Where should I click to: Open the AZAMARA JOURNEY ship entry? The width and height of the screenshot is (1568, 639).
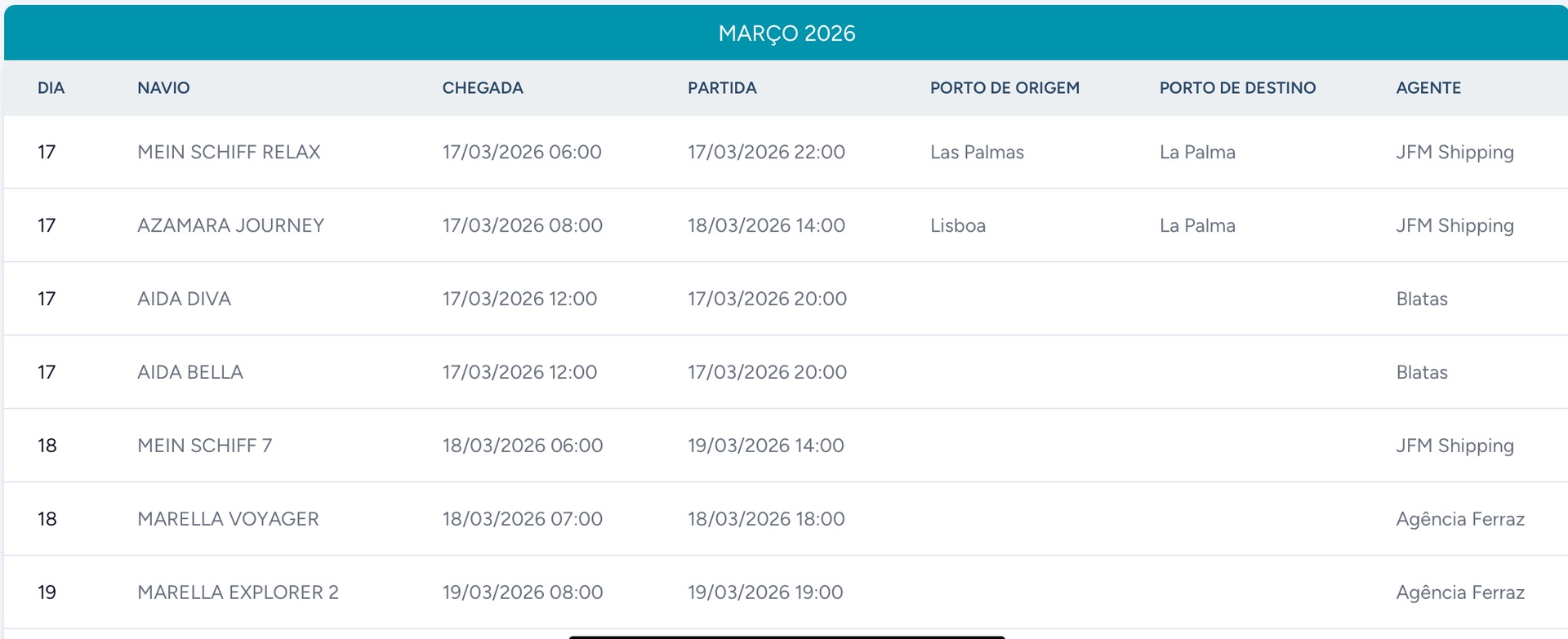[x=230, y=225]
